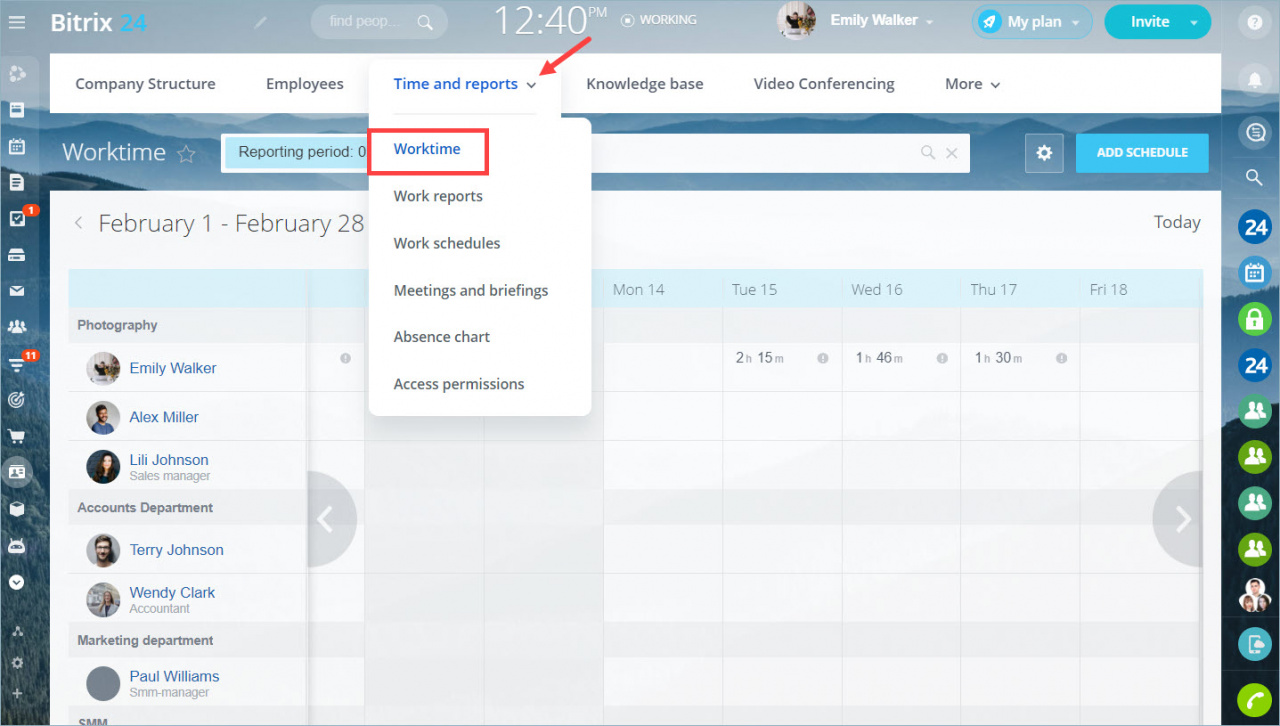Screen dimensions: 1280x726
Task: Open the target goals icon
Action: point(16,400)
